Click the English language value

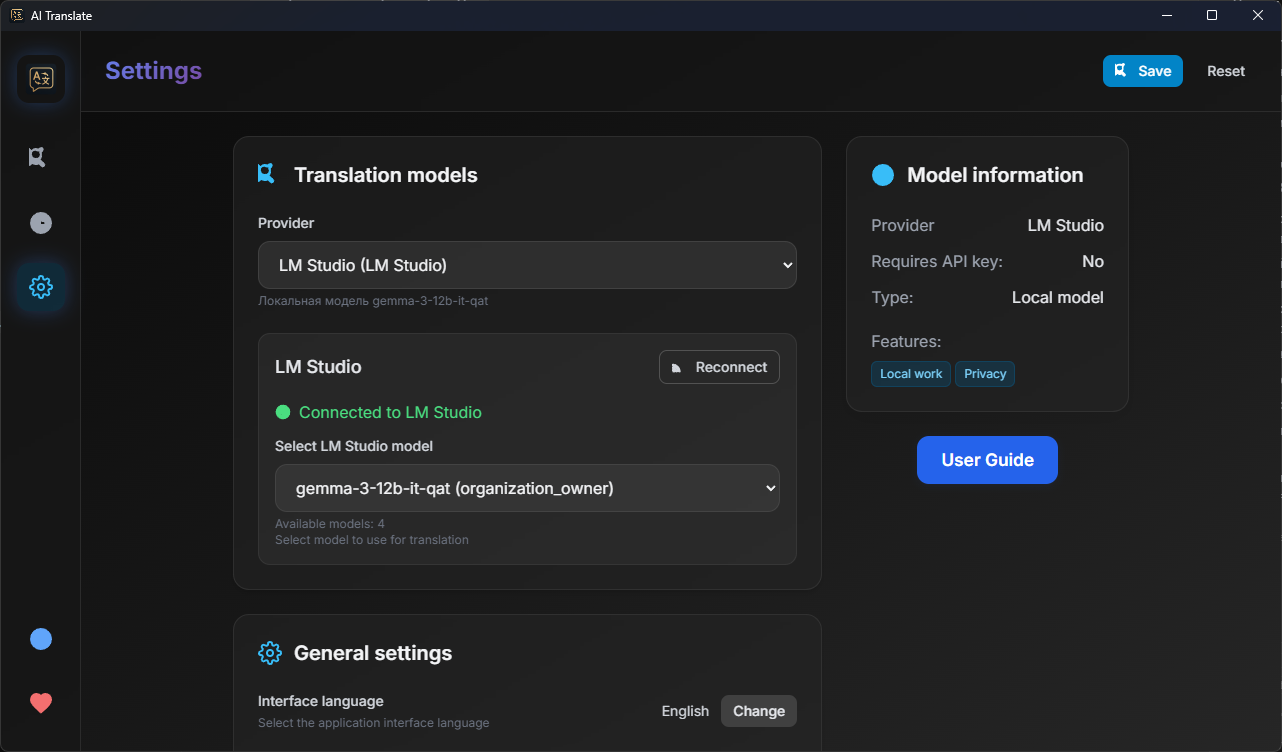pyautogui.click(x=685, y=711)
